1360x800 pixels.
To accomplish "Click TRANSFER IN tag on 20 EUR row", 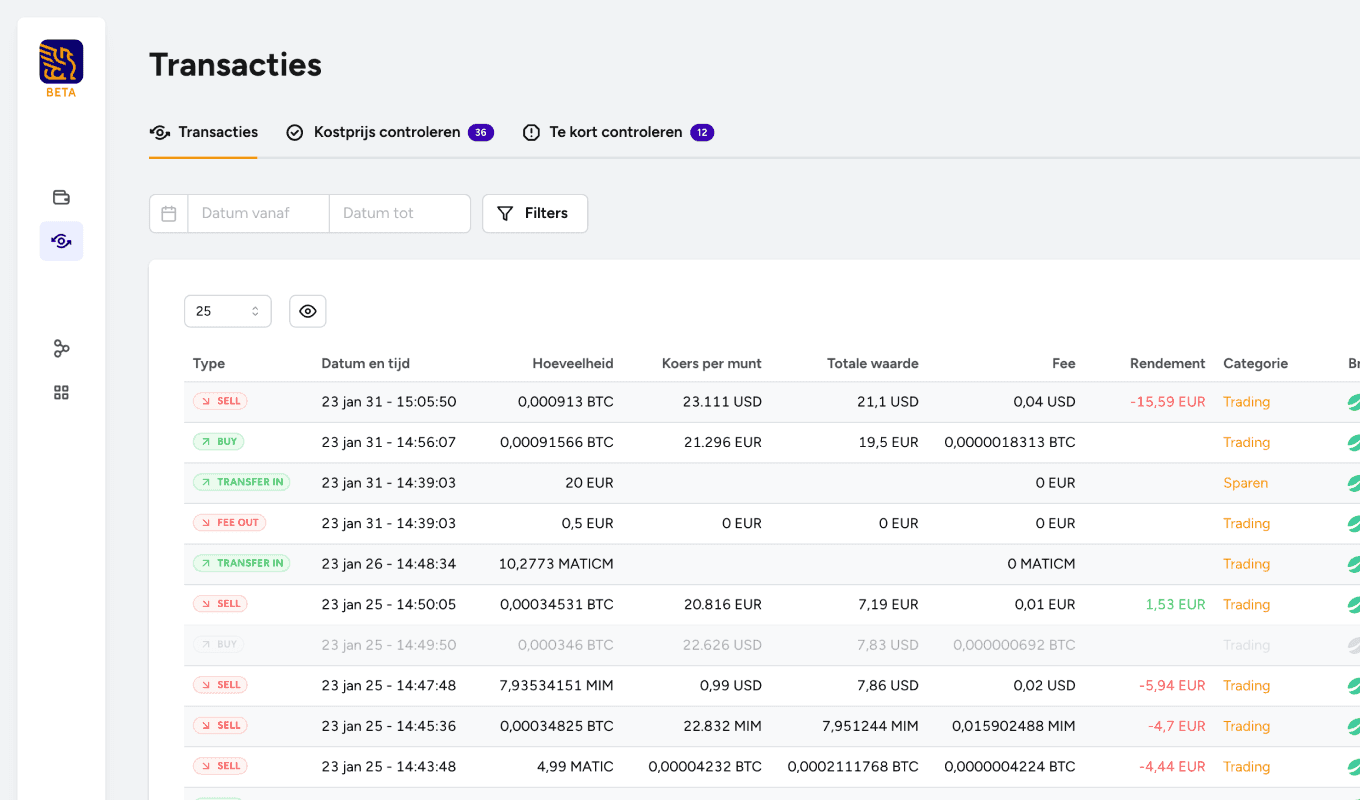I will pyautogui.click(x=241, y=482).
